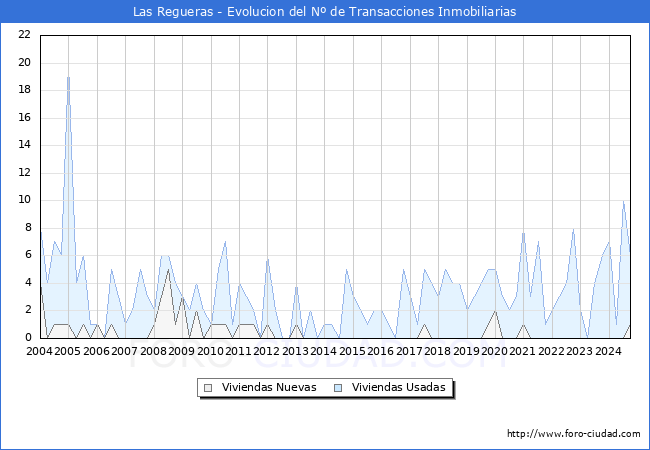Image resolution: width=650 pixels, height=450 pixels.
Task: Click the 2017 x-axis label
Action: (x=410, y=351)
